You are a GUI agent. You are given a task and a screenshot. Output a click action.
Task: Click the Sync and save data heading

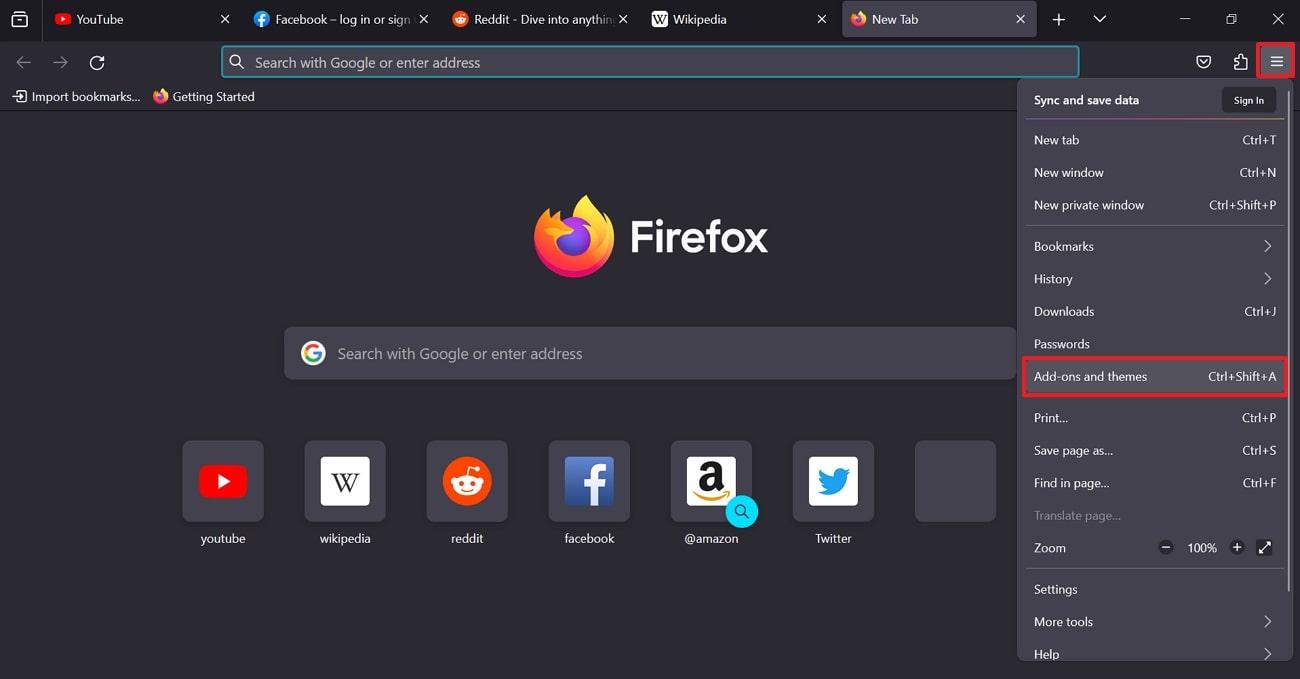(x=1086, y=100)
